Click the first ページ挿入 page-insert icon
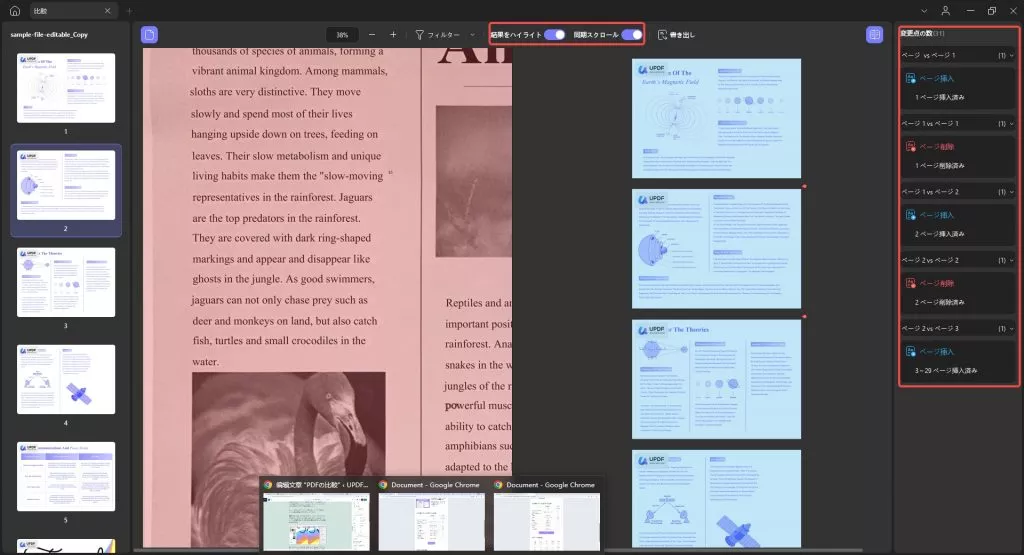Viewport: 1024px width, 555px height. pyautogui.click(x=910, y=78)
